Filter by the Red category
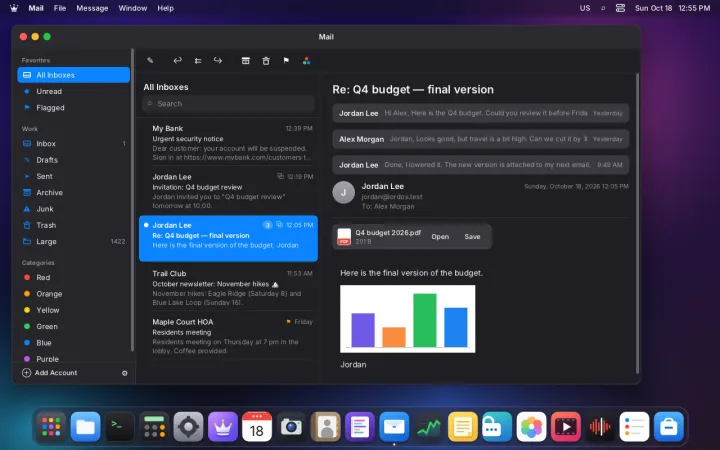 [x=73, y=277]
